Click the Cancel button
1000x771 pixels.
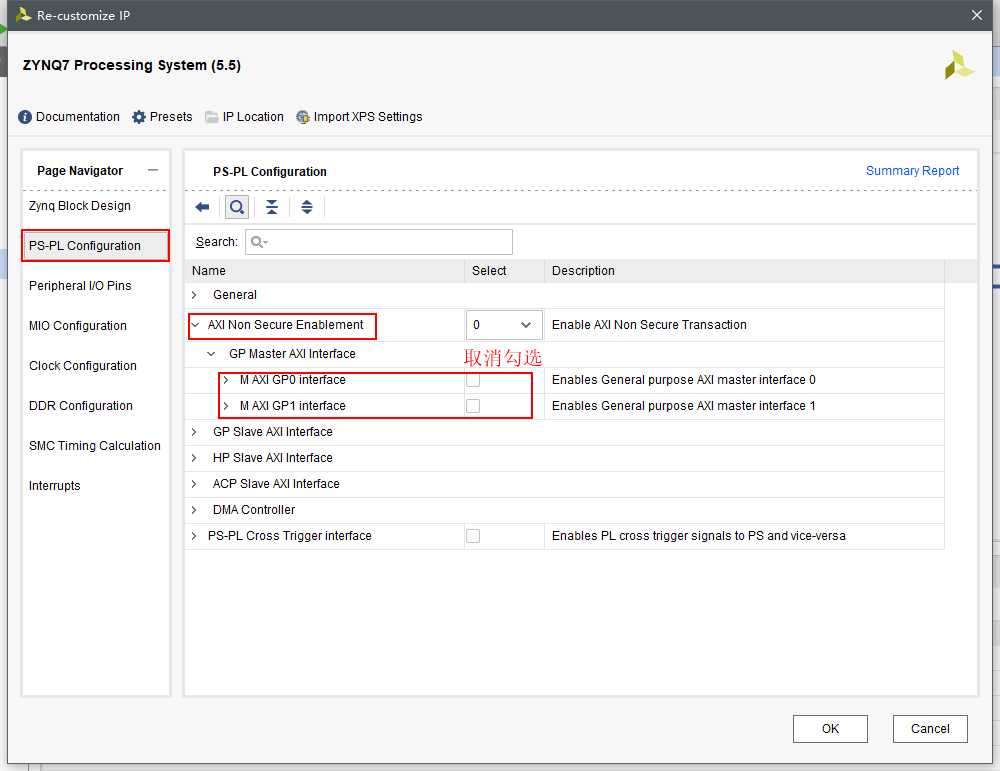pyautogui.click(x=930, y=729)
